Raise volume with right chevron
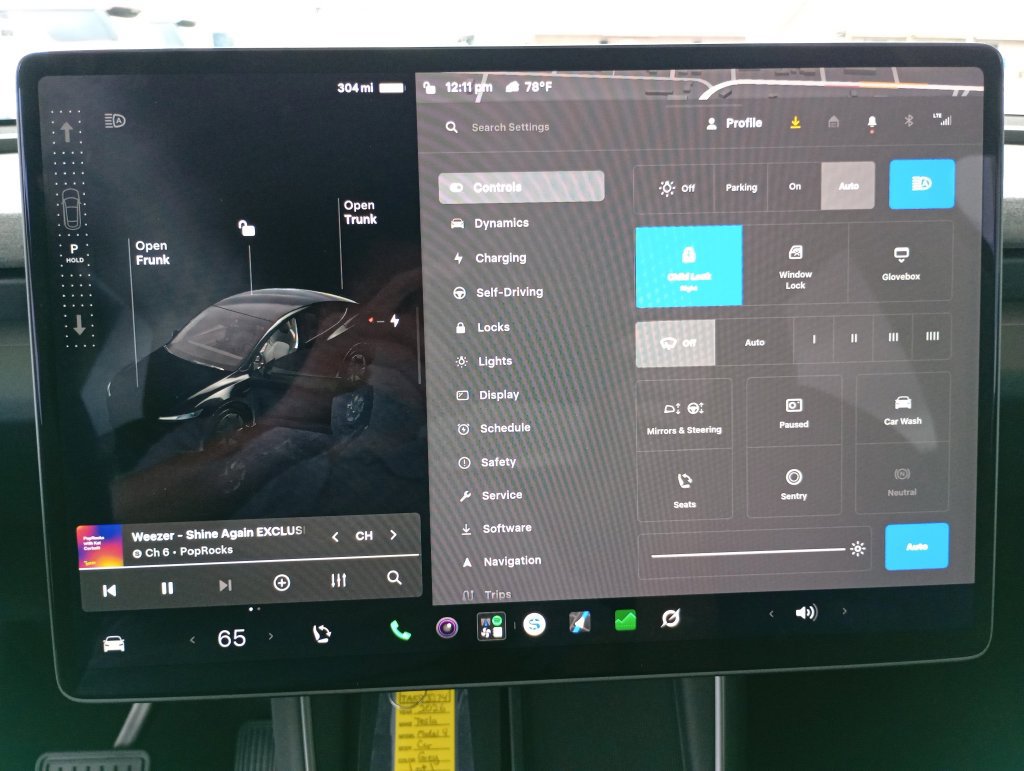 (x=844, y=611)
